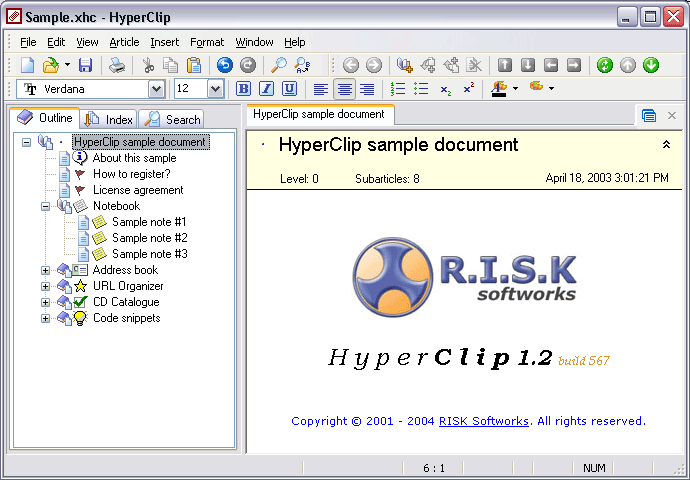The image size is (690, 480).
Task: Click the gray up arrow circle icon
Action: (628, 65)
